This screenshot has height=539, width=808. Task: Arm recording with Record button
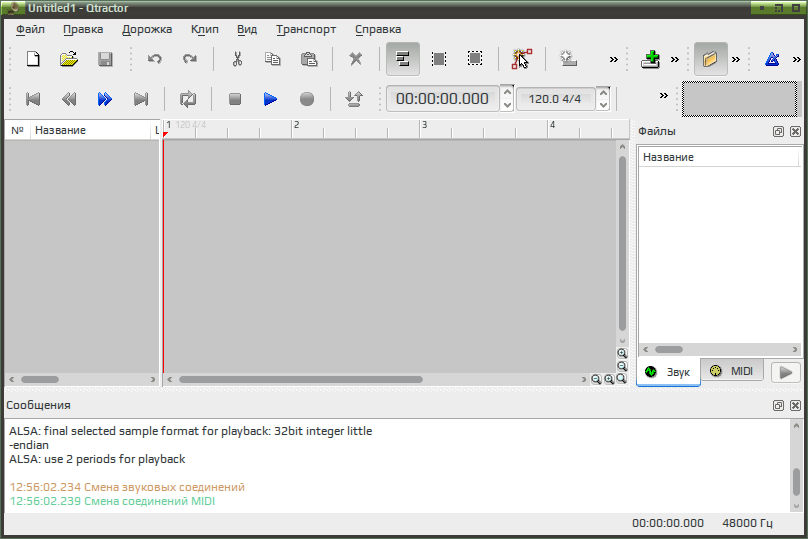pyautogui.click(x=307, y=99)
